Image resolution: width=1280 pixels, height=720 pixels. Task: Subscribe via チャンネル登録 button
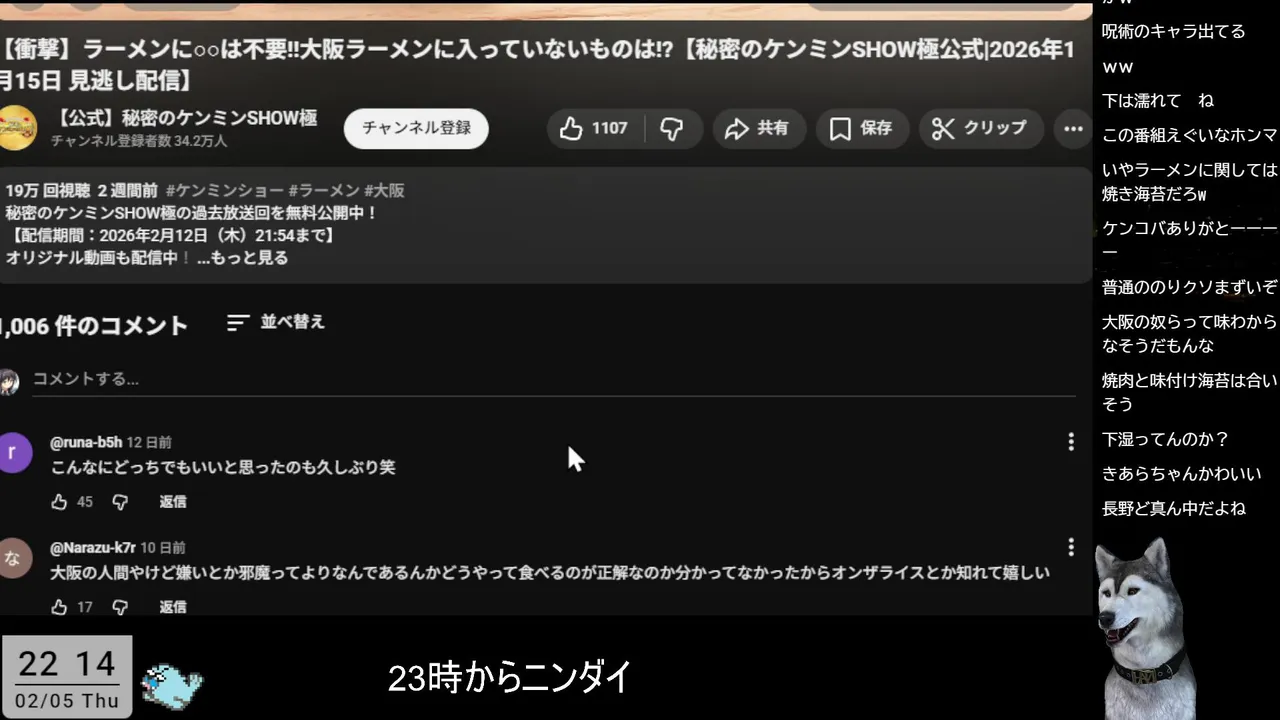tap(416, 128)
